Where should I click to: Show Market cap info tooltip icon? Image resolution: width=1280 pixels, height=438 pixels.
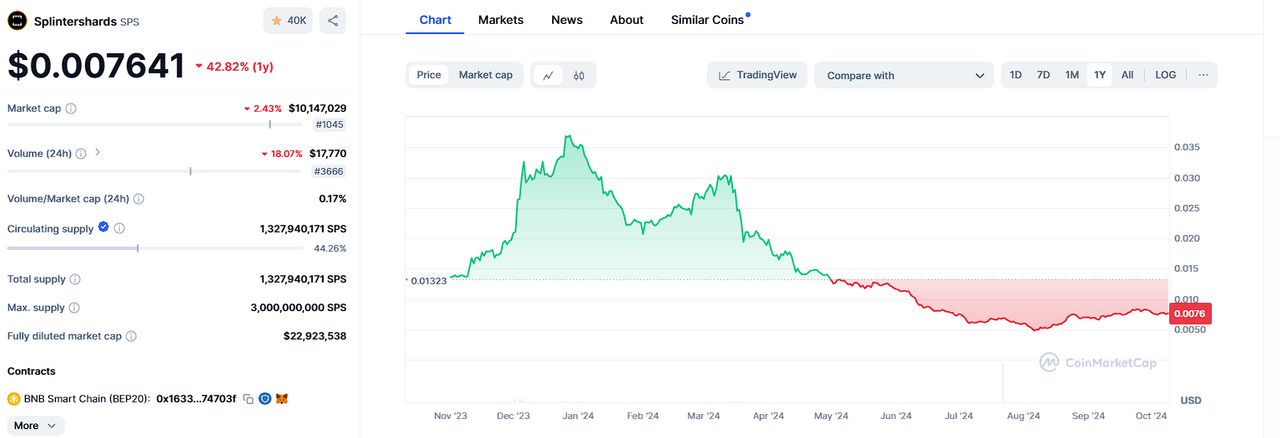(71, 108)
